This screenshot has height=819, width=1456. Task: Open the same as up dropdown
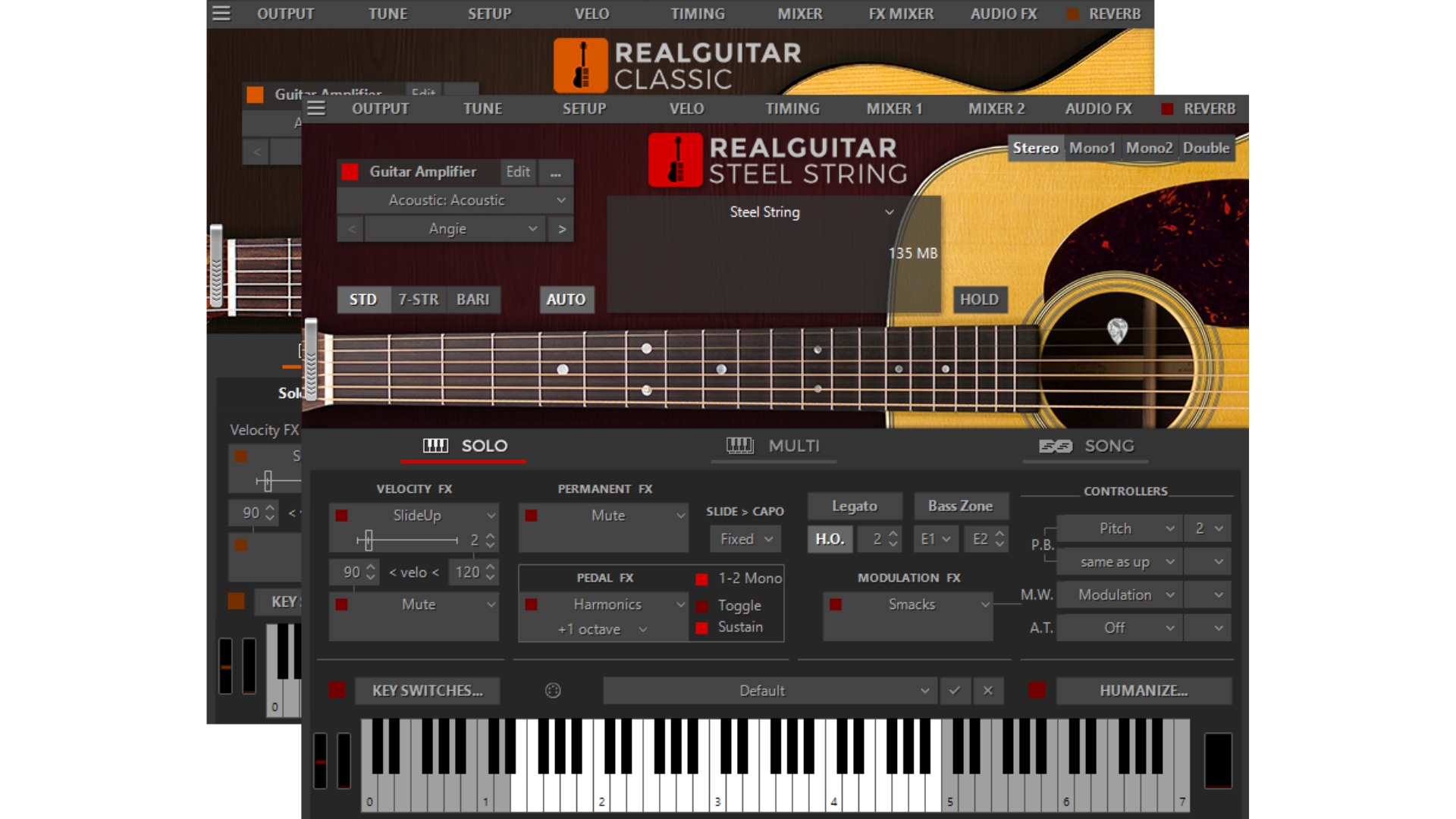point(1120,562)
